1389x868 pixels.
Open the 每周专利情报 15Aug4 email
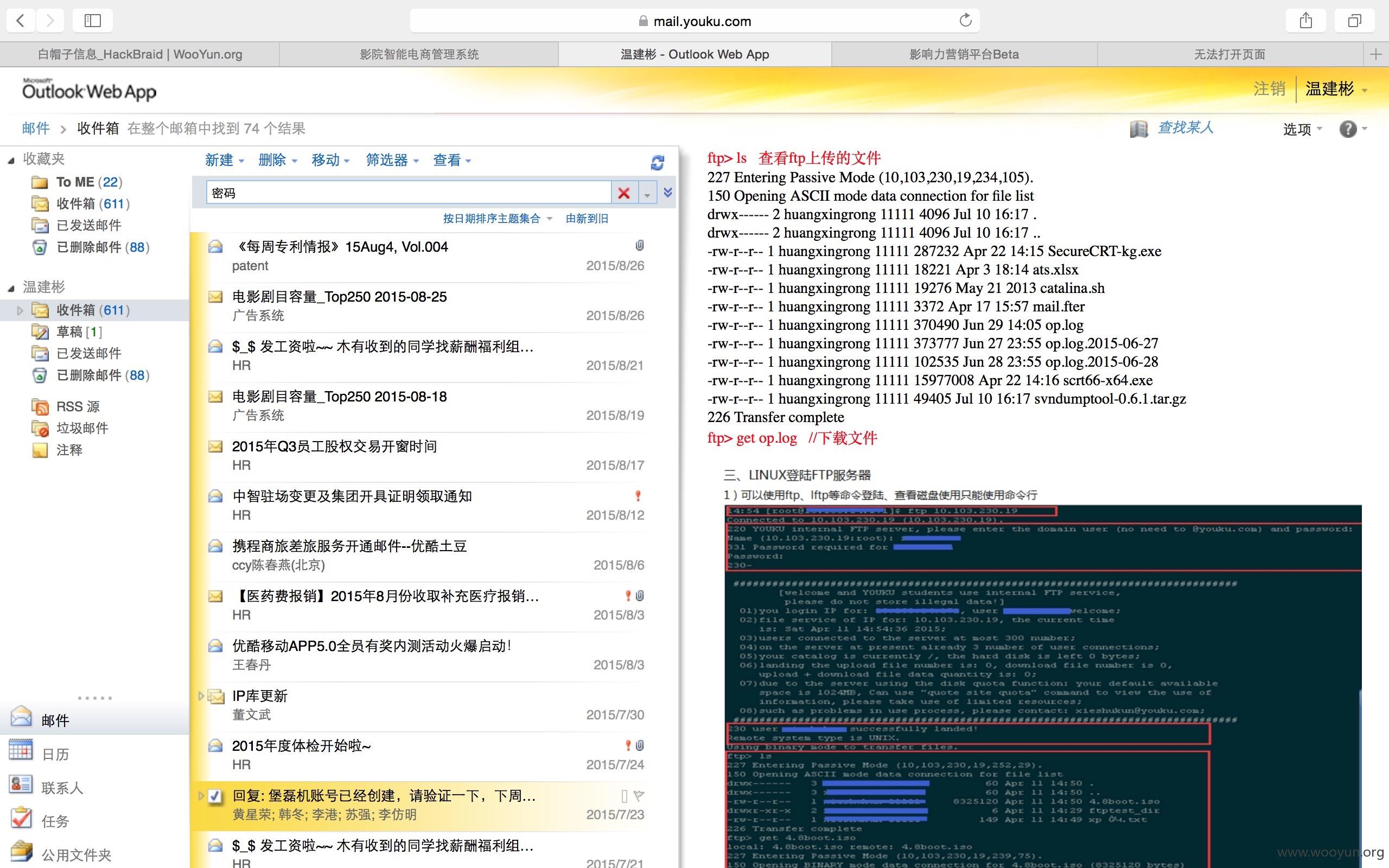(x=426, y=256)
